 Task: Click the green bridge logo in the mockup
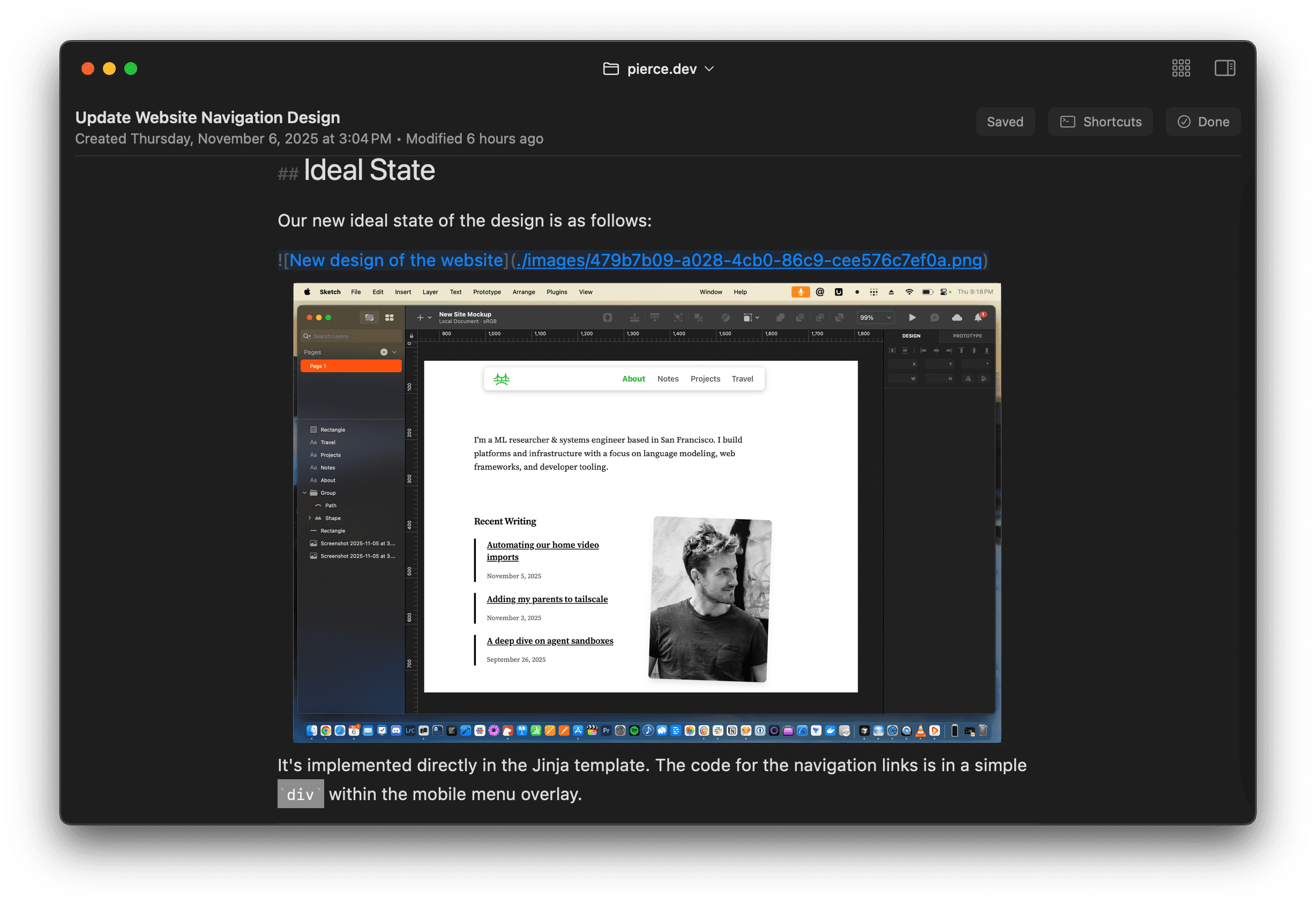click(502, 379)
